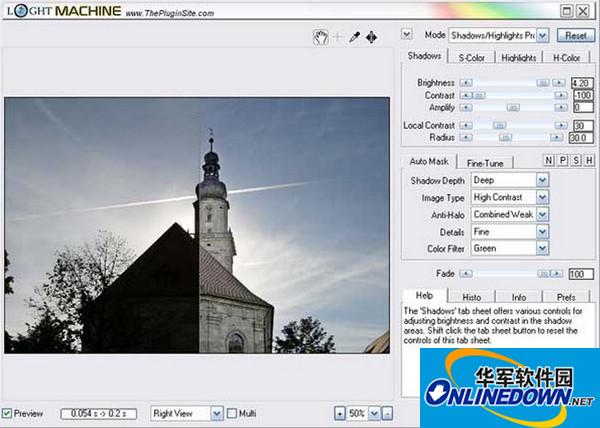The image size is (600, 428).
Task: Select the four-arrow move tool
Action: click(x=372, y=37)
